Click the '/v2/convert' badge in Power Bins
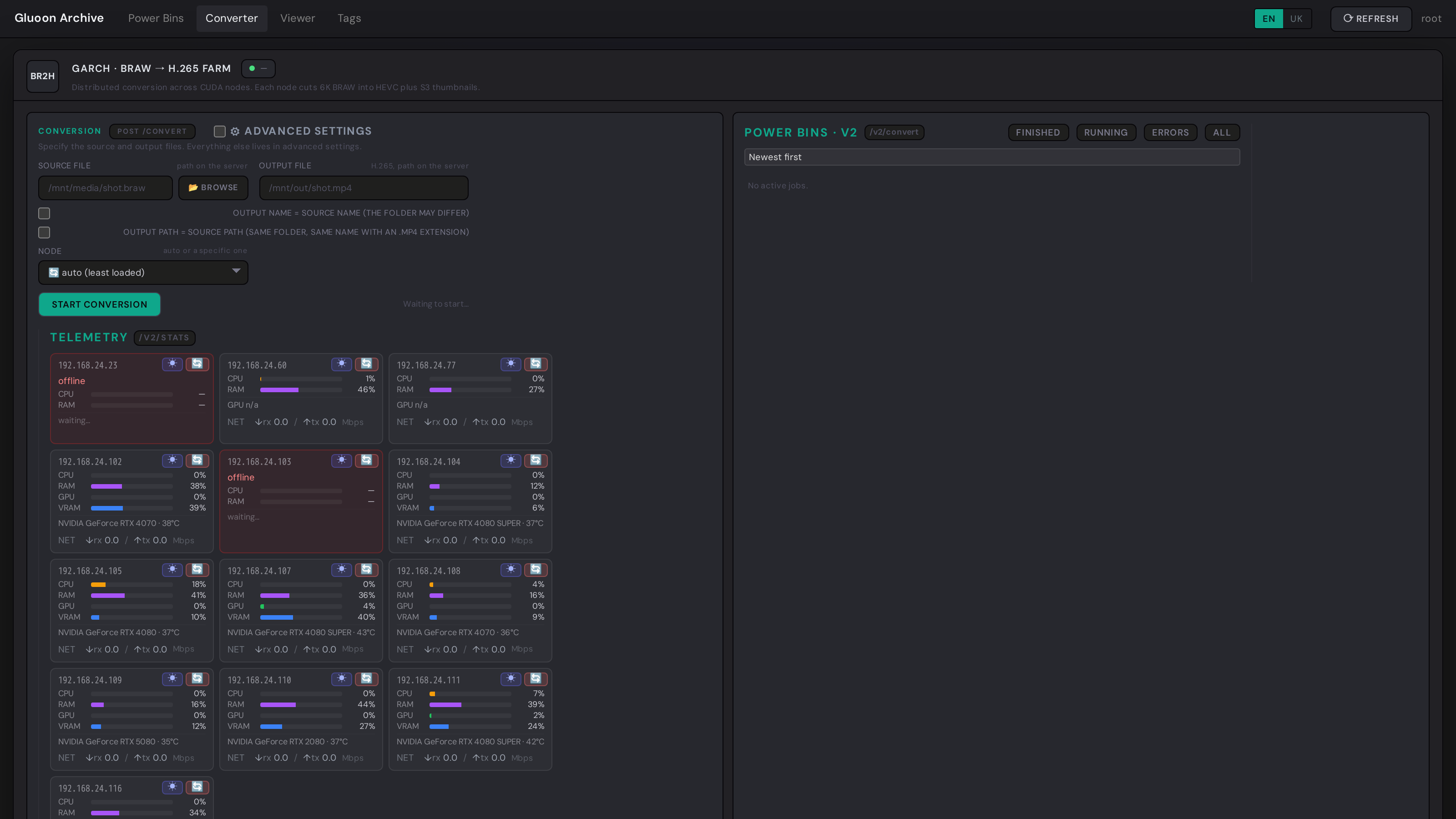Screen dimensions: 1456x819 coord(894,132)
